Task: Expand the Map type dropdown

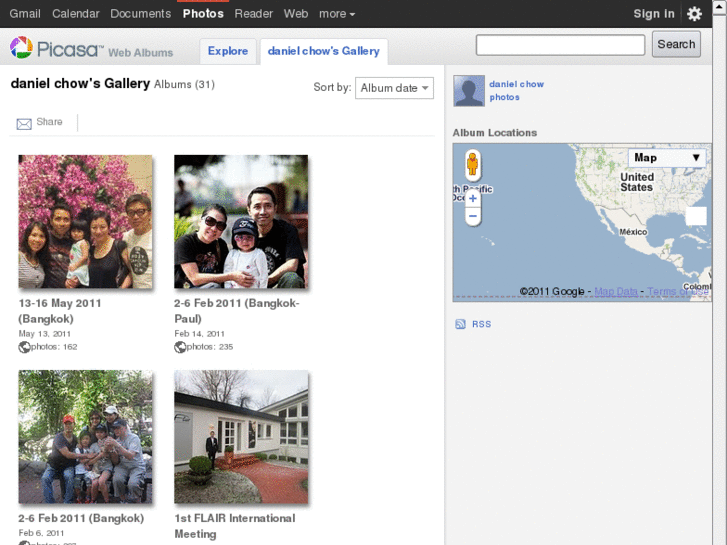Action: (x=667, y=158)
